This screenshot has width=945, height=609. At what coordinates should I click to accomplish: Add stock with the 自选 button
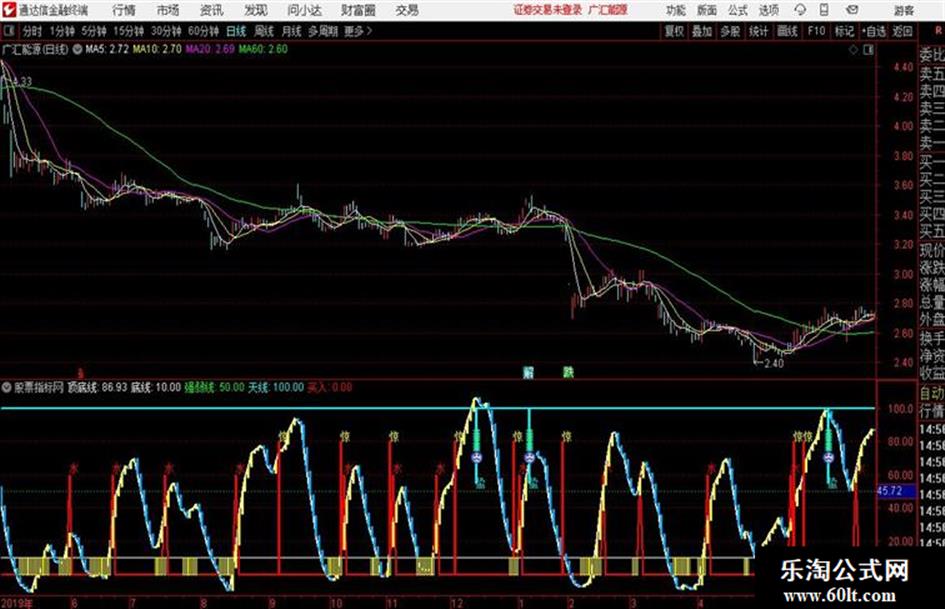(874, 31)
